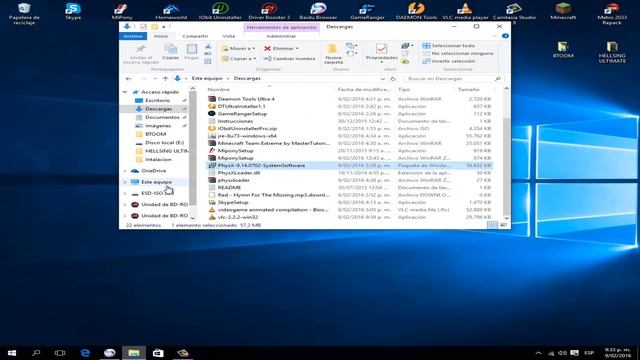640x360 pixels.
Task: Click the scissors Cortar icon
Action: click(x=208, y=46)
